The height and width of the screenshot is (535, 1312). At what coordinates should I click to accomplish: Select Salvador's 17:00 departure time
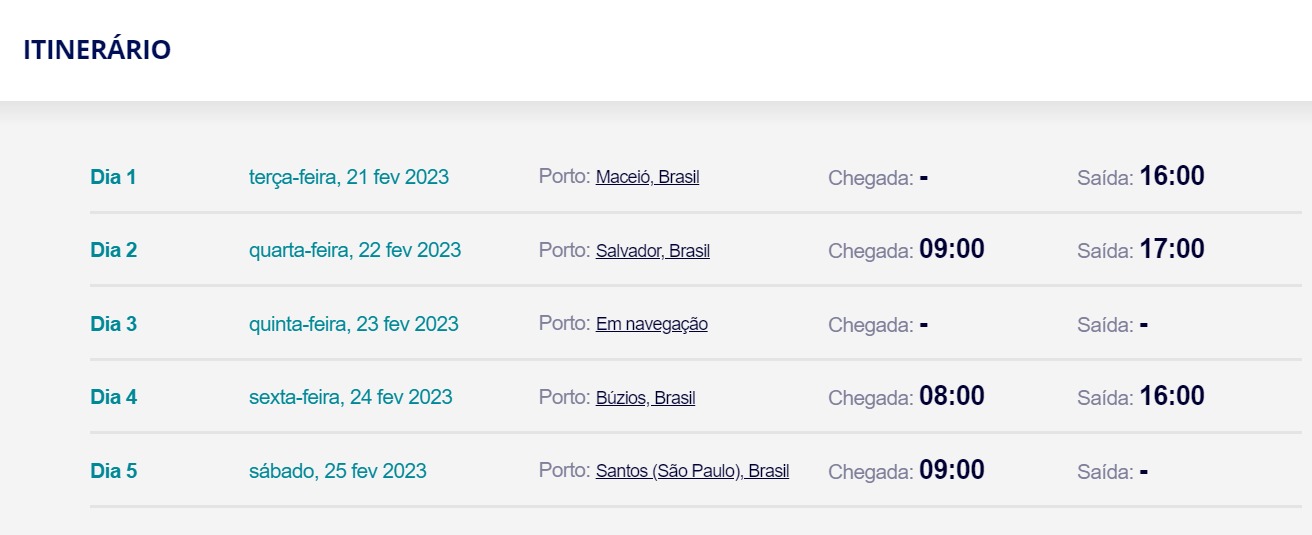(1171, 249)
